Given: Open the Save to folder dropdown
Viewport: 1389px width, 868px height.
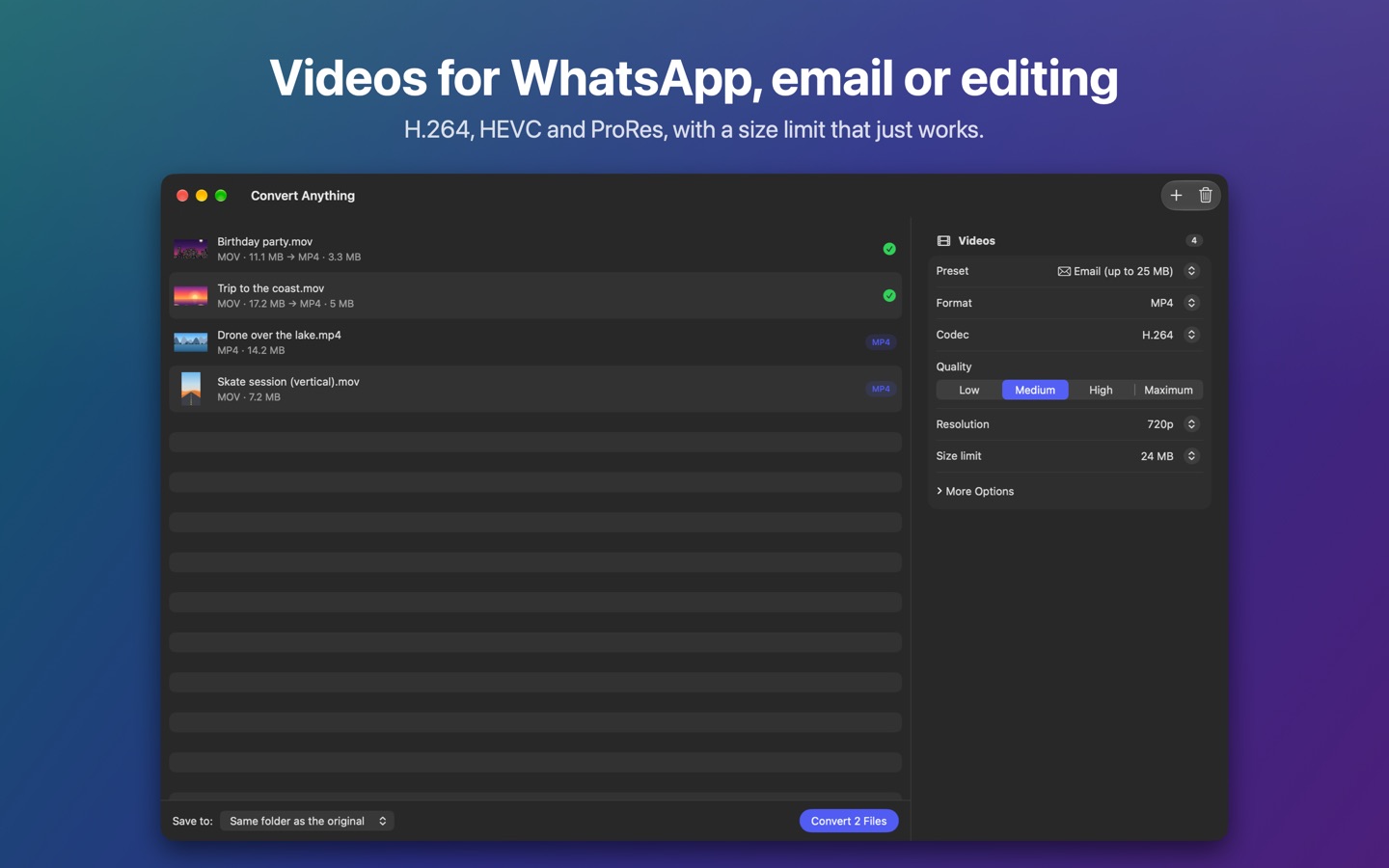Looking at the screenshot, I should [x=307, y=821].
